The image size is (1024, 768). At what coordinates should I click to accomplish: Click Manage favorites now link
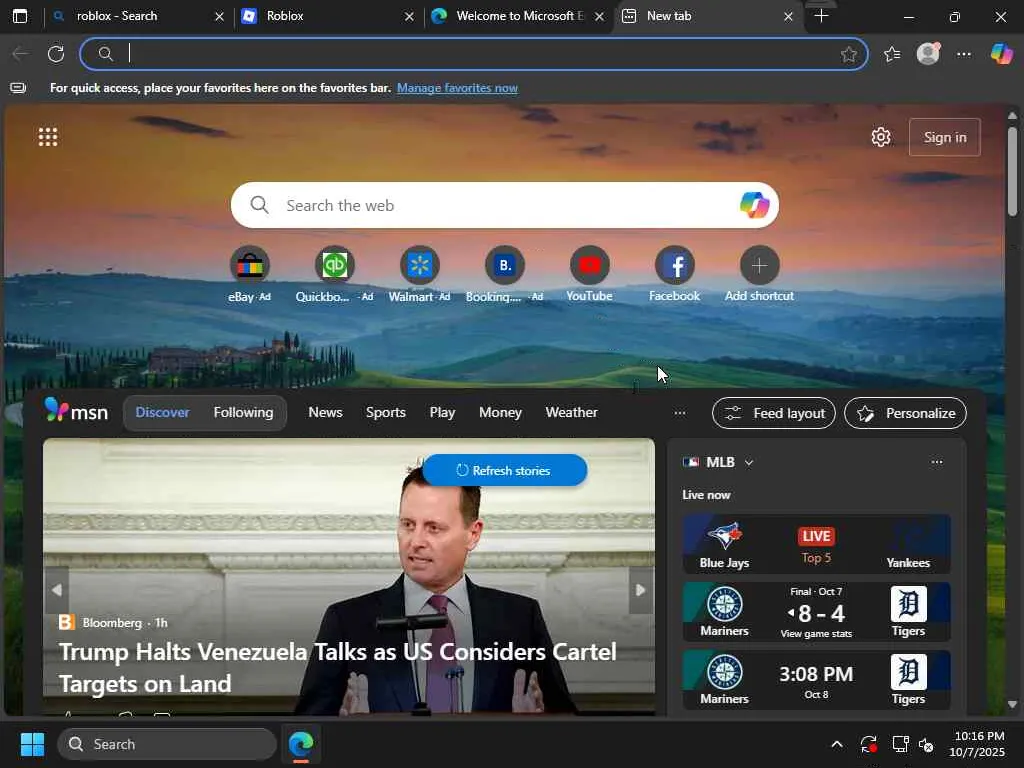tap(457, 88)
